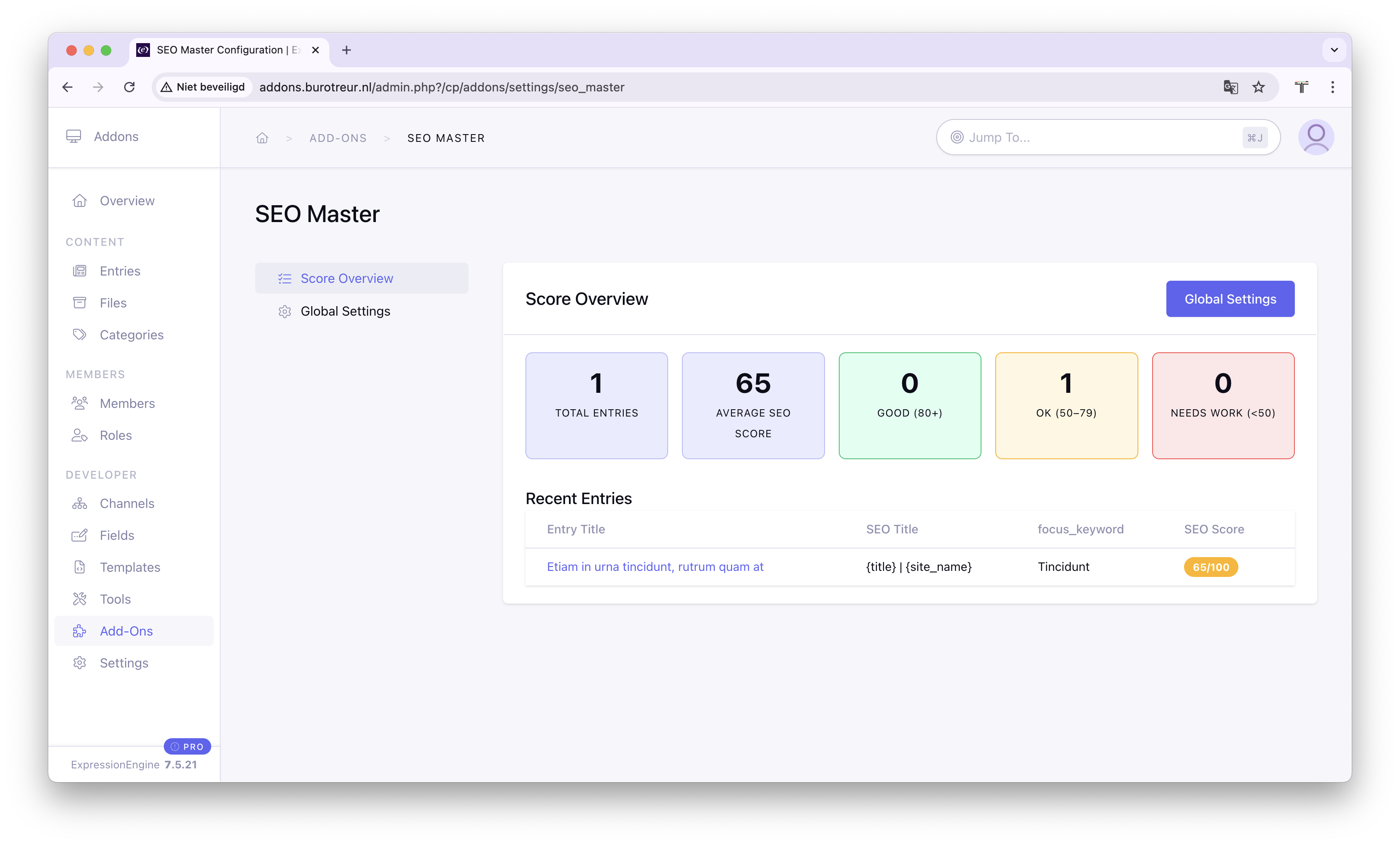Bookmark the page with the star icon
Image resolution: width=1400 pixels, height=846 pixels.
[x=1259, y=87]
